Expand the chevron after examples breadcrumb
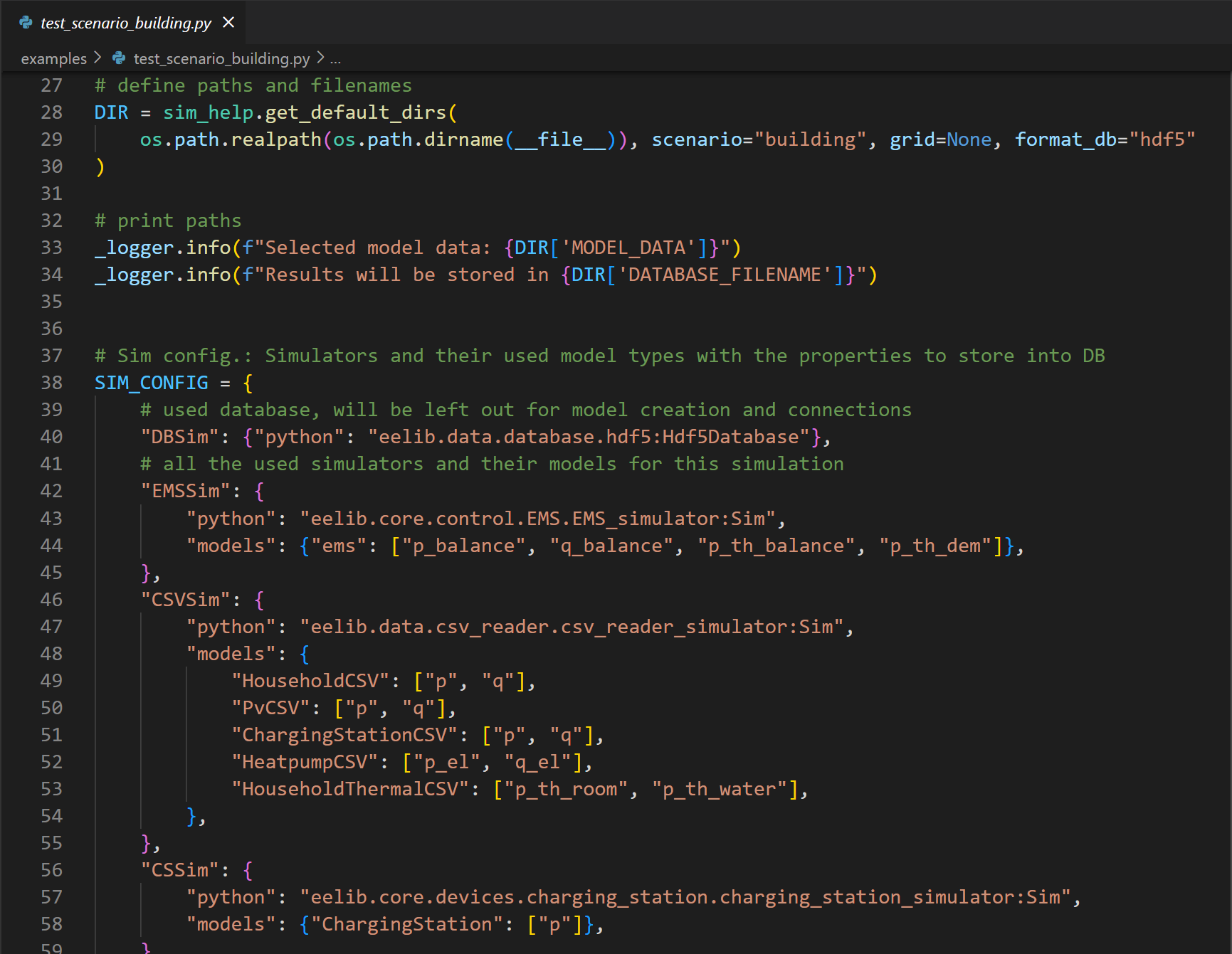Image resolution: width=1232 pixels, height=954 pixels. 98,58
